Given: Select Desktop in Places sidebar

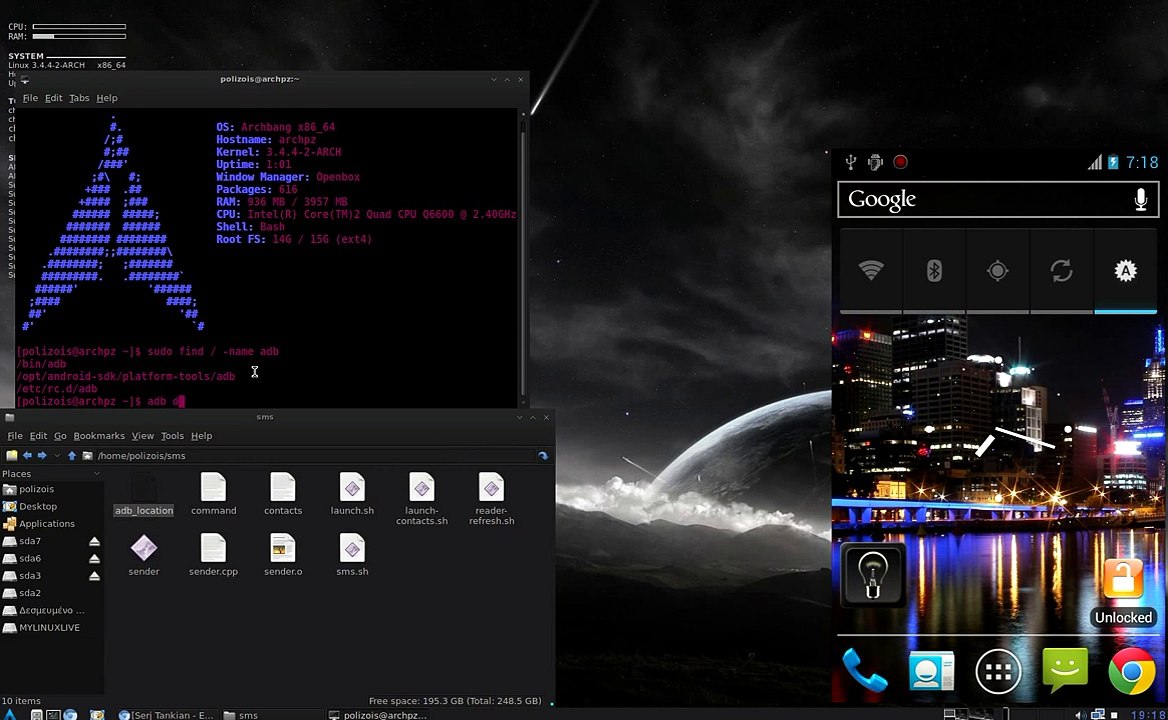Looking at the screenshot, I should coord(37,506).
